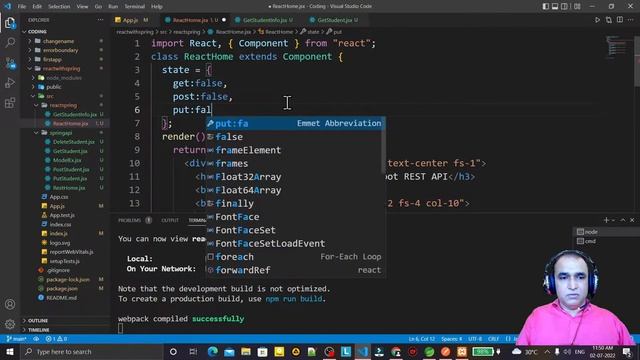Open DeleteStudent.jsx in the explorer
The image size is (640, 360).
point(73,142)
